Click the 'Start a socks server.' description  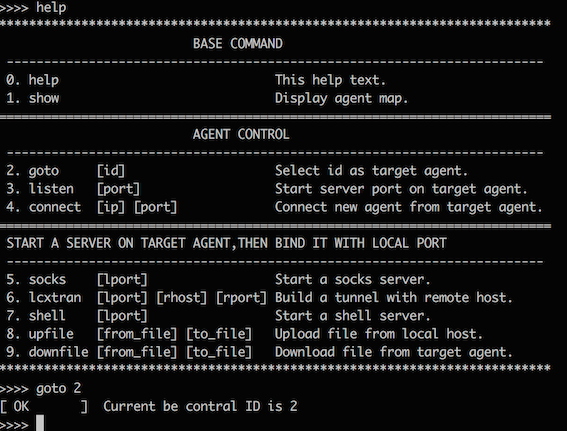pos(353,279)
